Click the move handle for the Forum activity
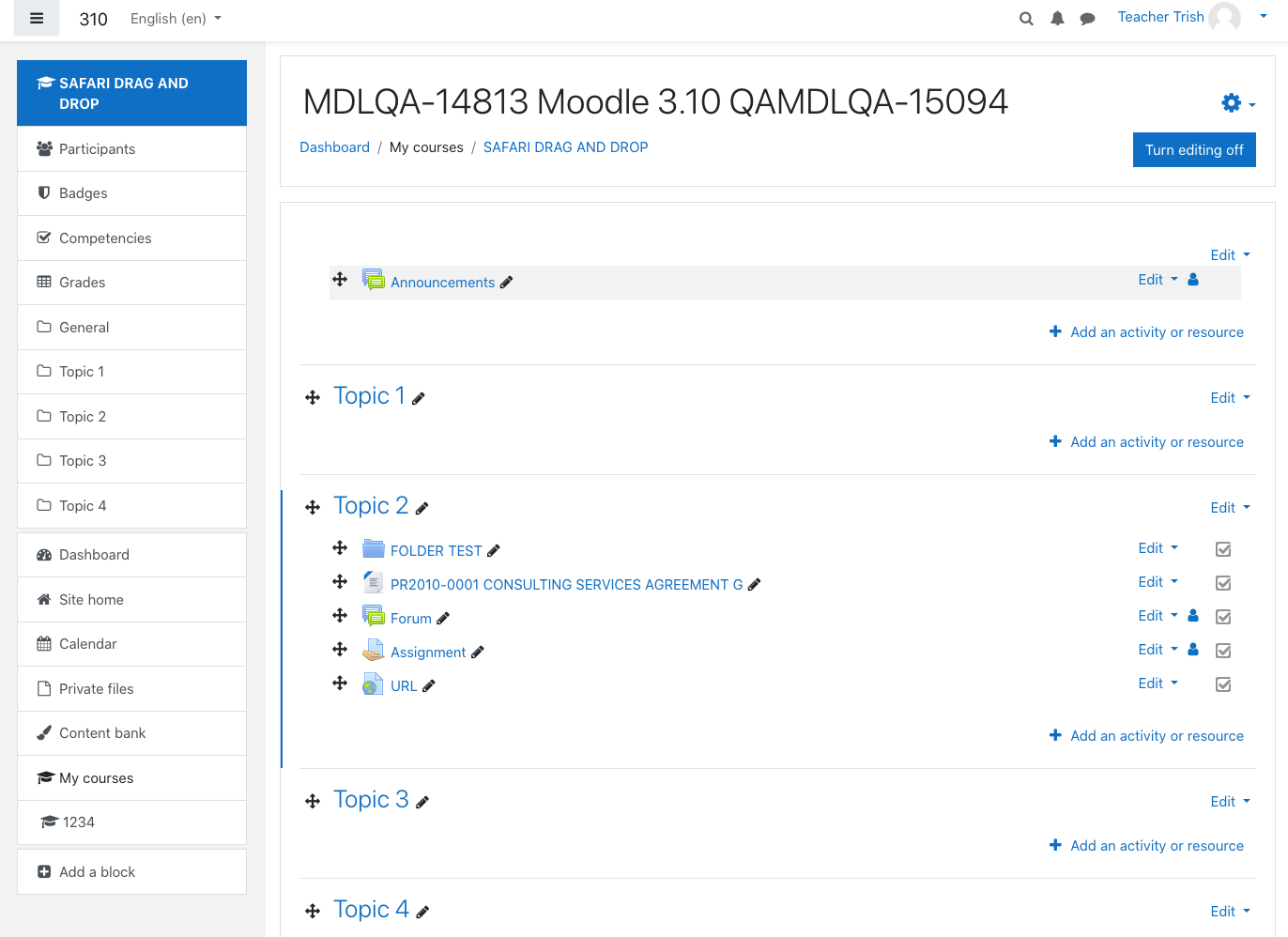1288x937 pixels. pos(340,616)
